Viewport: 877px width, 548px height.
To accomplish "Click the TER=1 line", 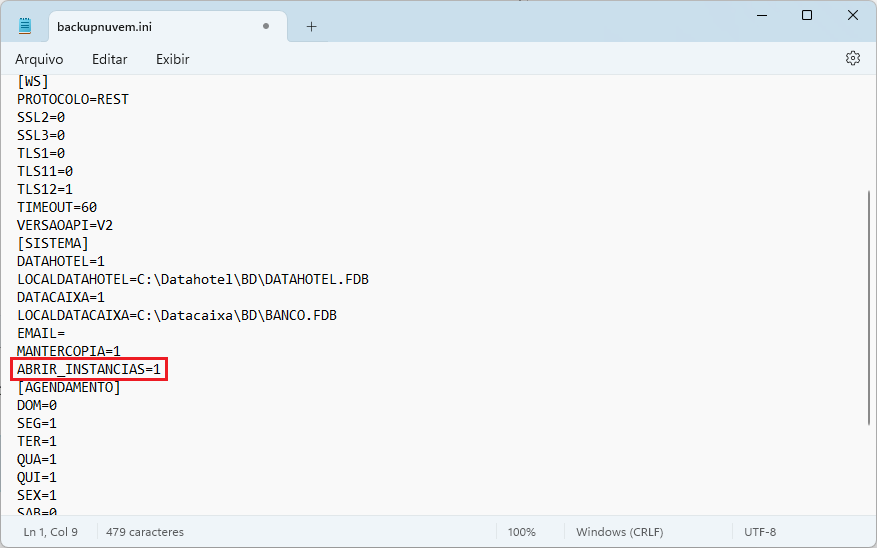I will tap(37, 441).
